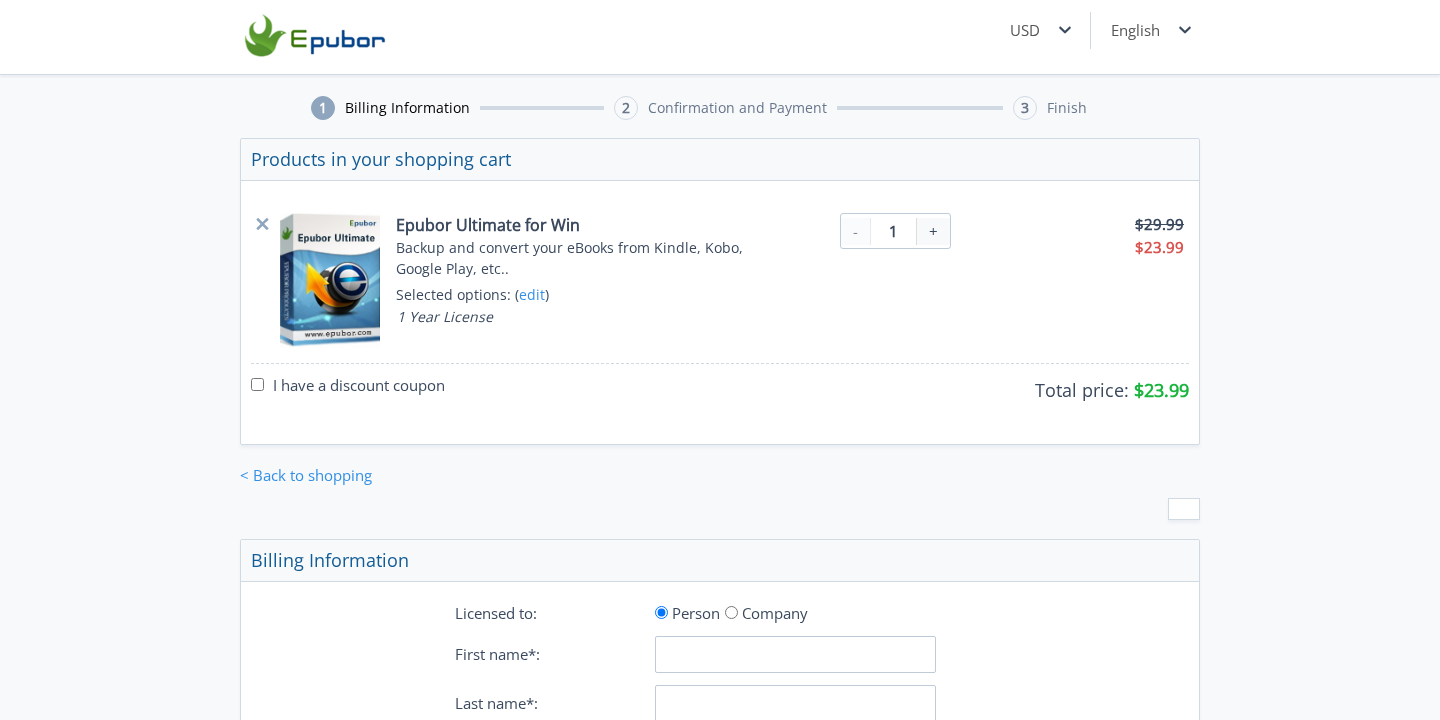This screenshot has width=1440, height=720.
Task: Click the Products in your shopping cart heading
Action: tap(381, 160)
